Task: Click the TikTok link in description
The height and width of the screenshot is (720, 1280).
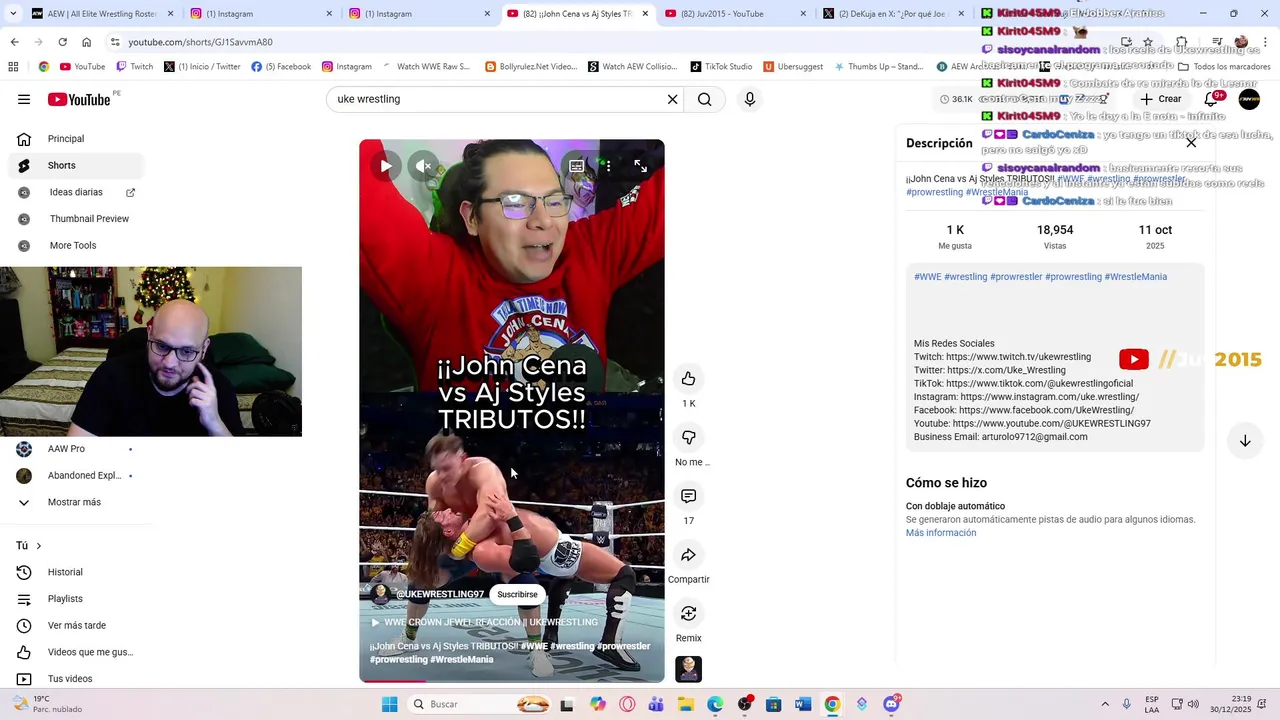Action: point(1039,384)
